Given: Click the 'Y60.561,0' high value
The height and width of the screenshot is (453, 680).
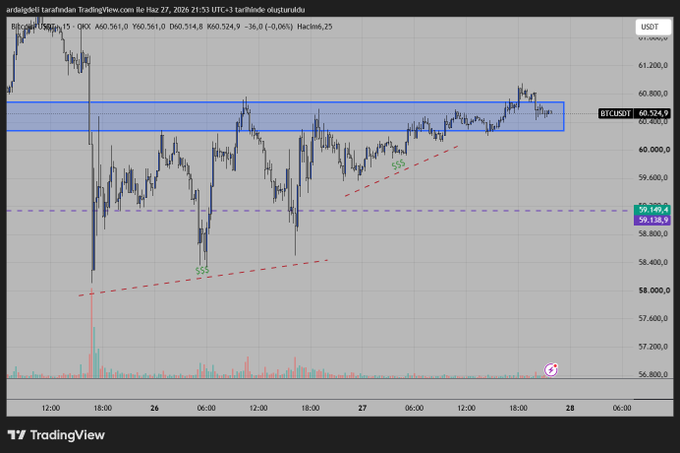Looking at the screenshot, I should (149, 26).
